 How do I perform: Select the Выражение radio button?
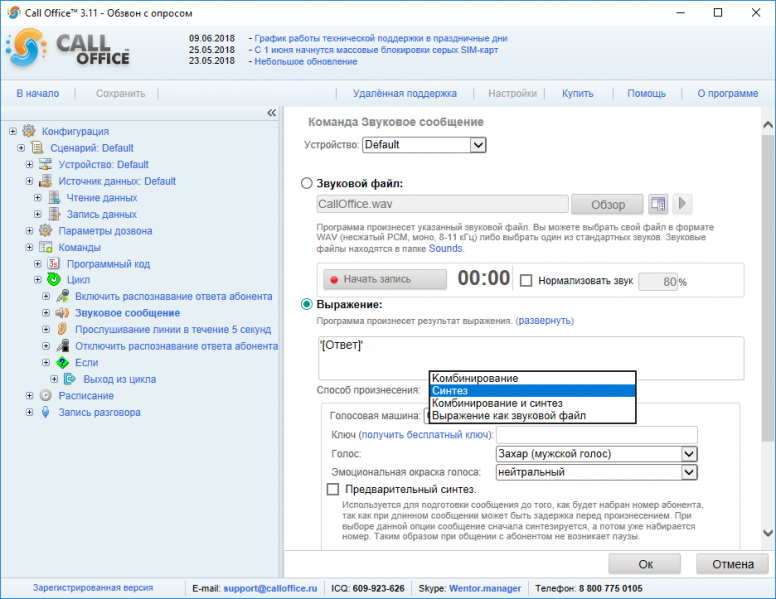(x=307, y=304)
